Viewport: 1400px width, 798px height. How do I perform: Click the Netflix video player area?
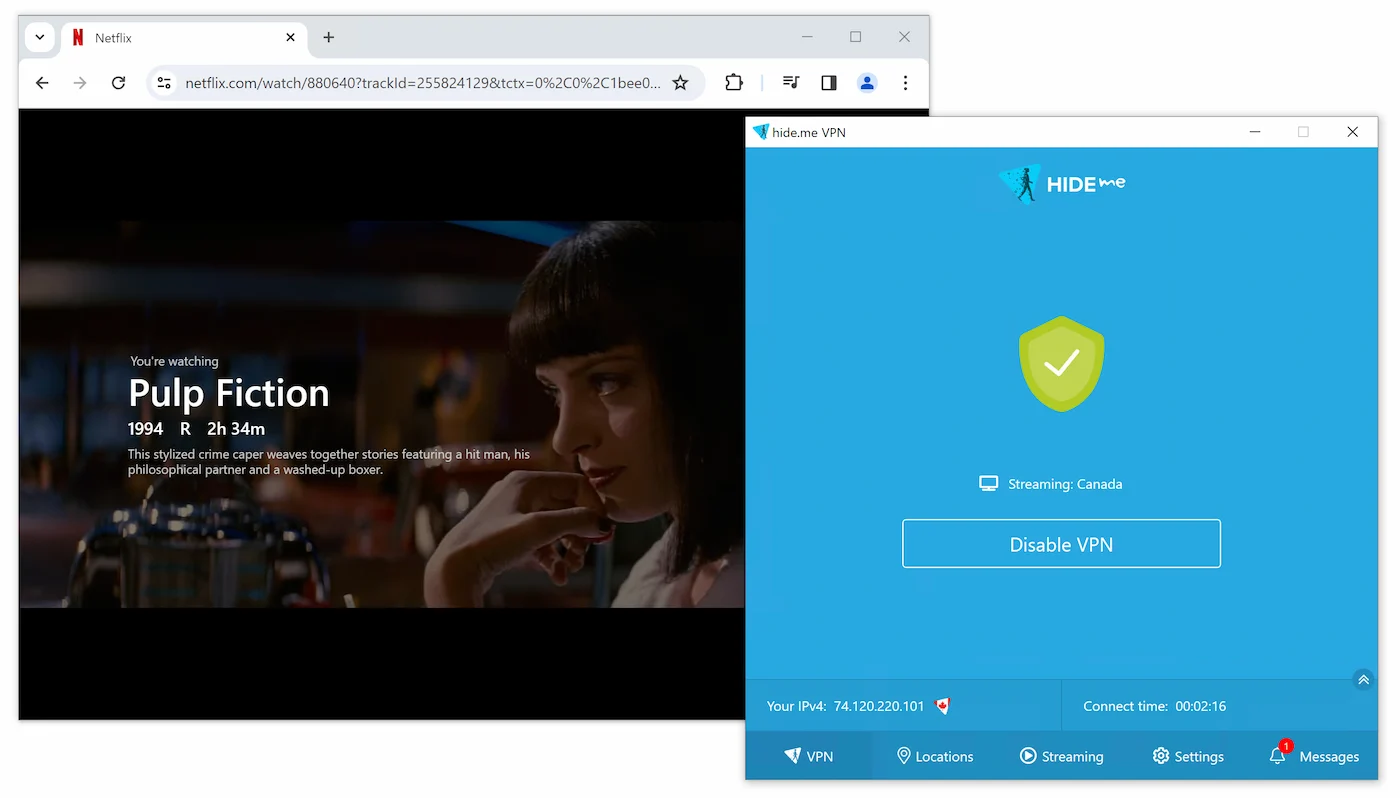tap(382, 414)
